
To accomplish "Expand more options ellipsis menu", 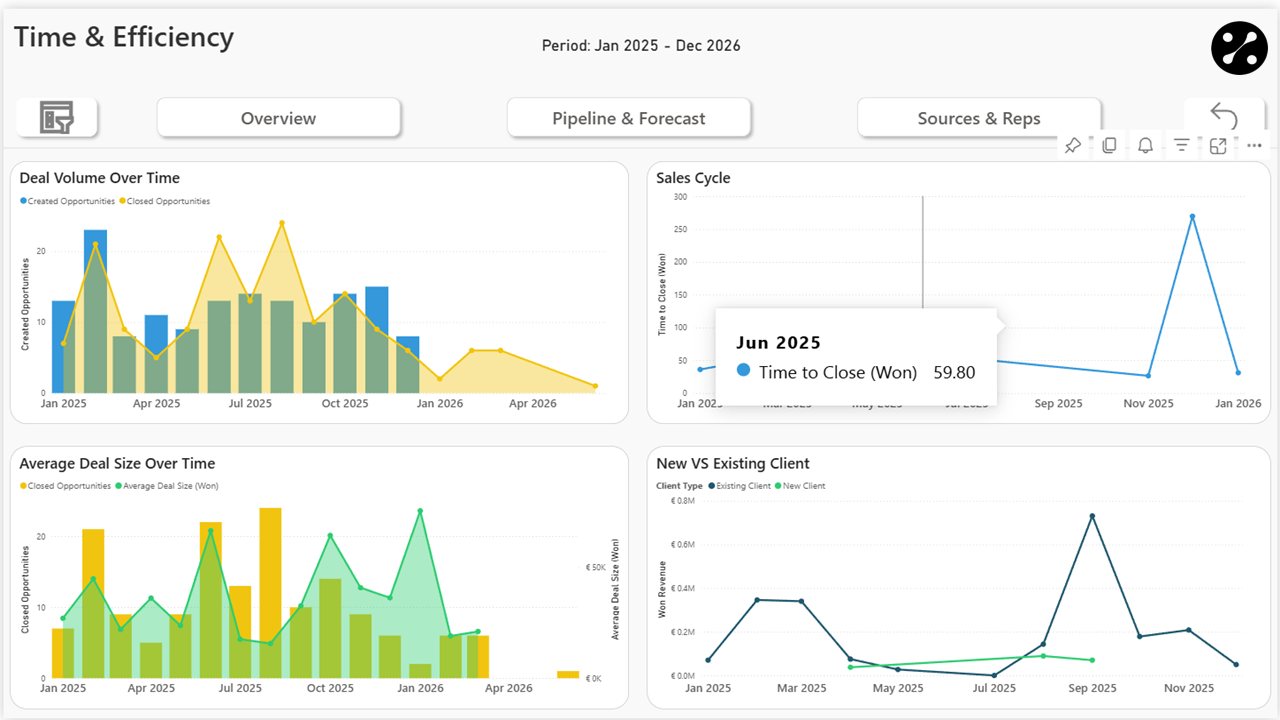I will [1255, 146].
